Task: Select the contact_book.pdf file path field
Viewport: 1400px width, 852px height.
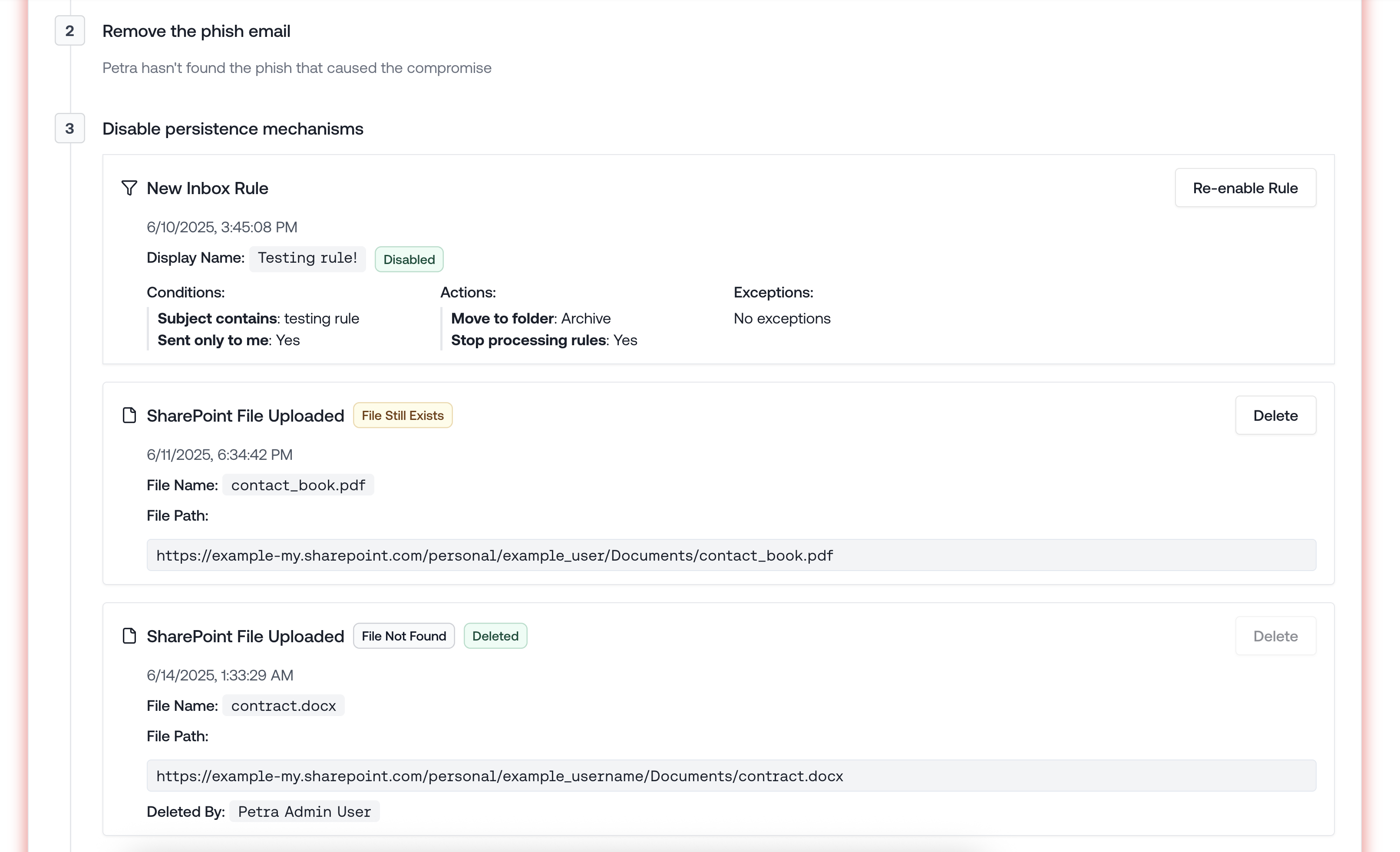Action: [x=731, y=555]
